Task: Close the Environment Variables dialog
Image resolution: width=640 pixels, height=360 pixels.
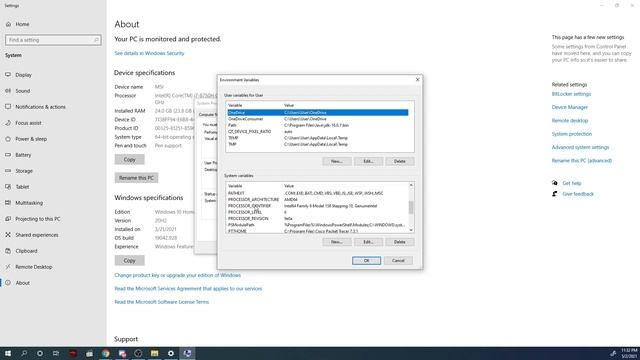Action: click(417, 80)
